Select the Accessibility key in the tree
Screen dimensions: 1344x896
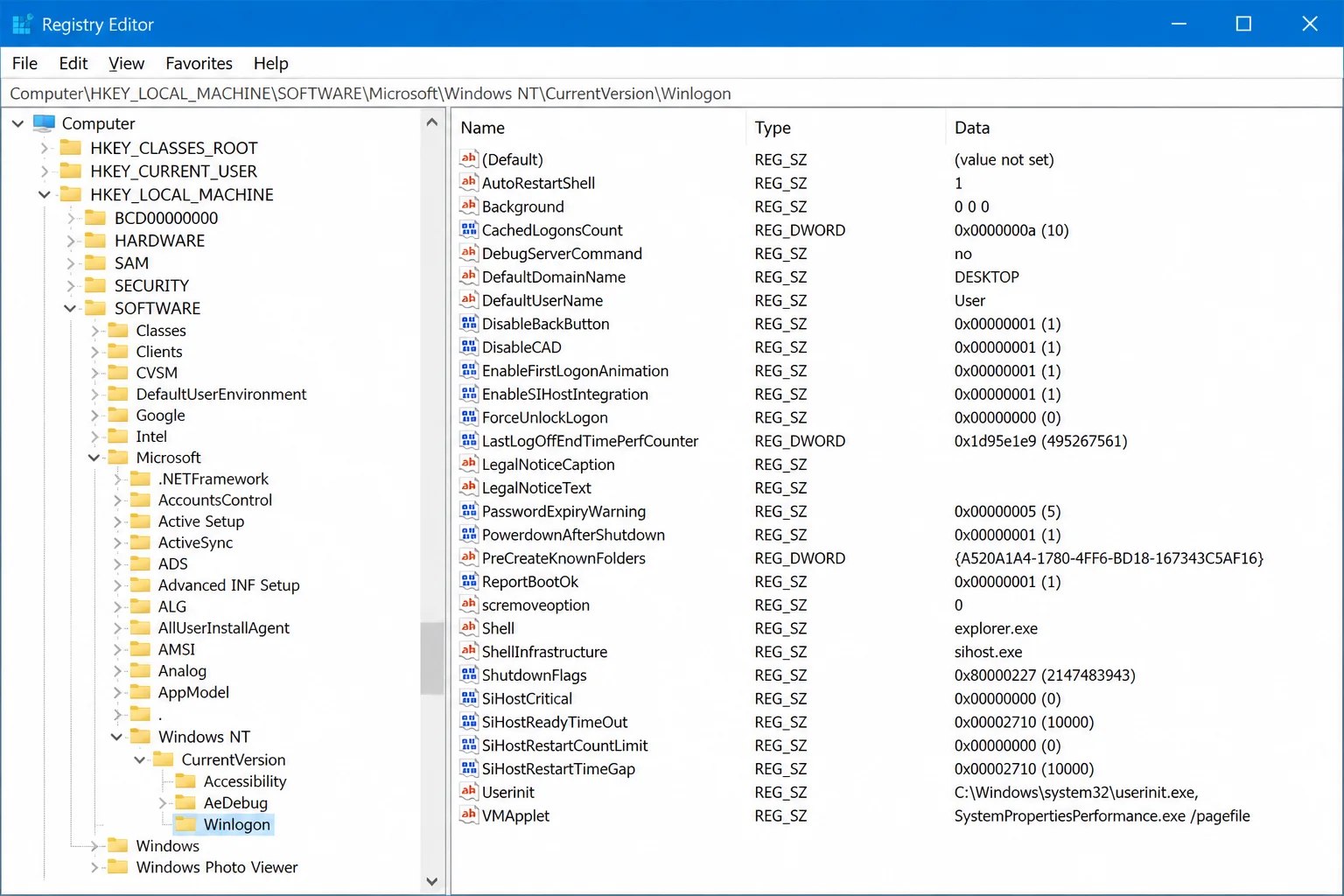[x=244, y=780]
